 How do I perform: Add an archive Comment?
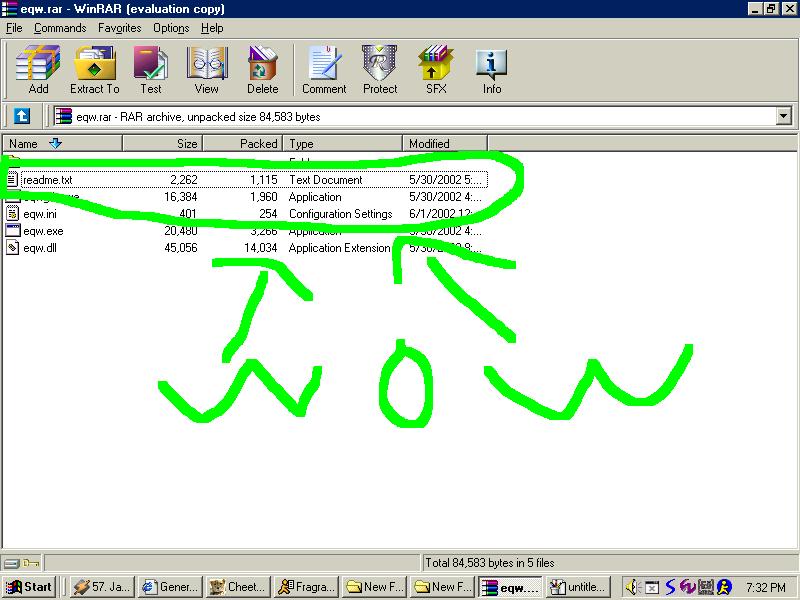point(324,69)
